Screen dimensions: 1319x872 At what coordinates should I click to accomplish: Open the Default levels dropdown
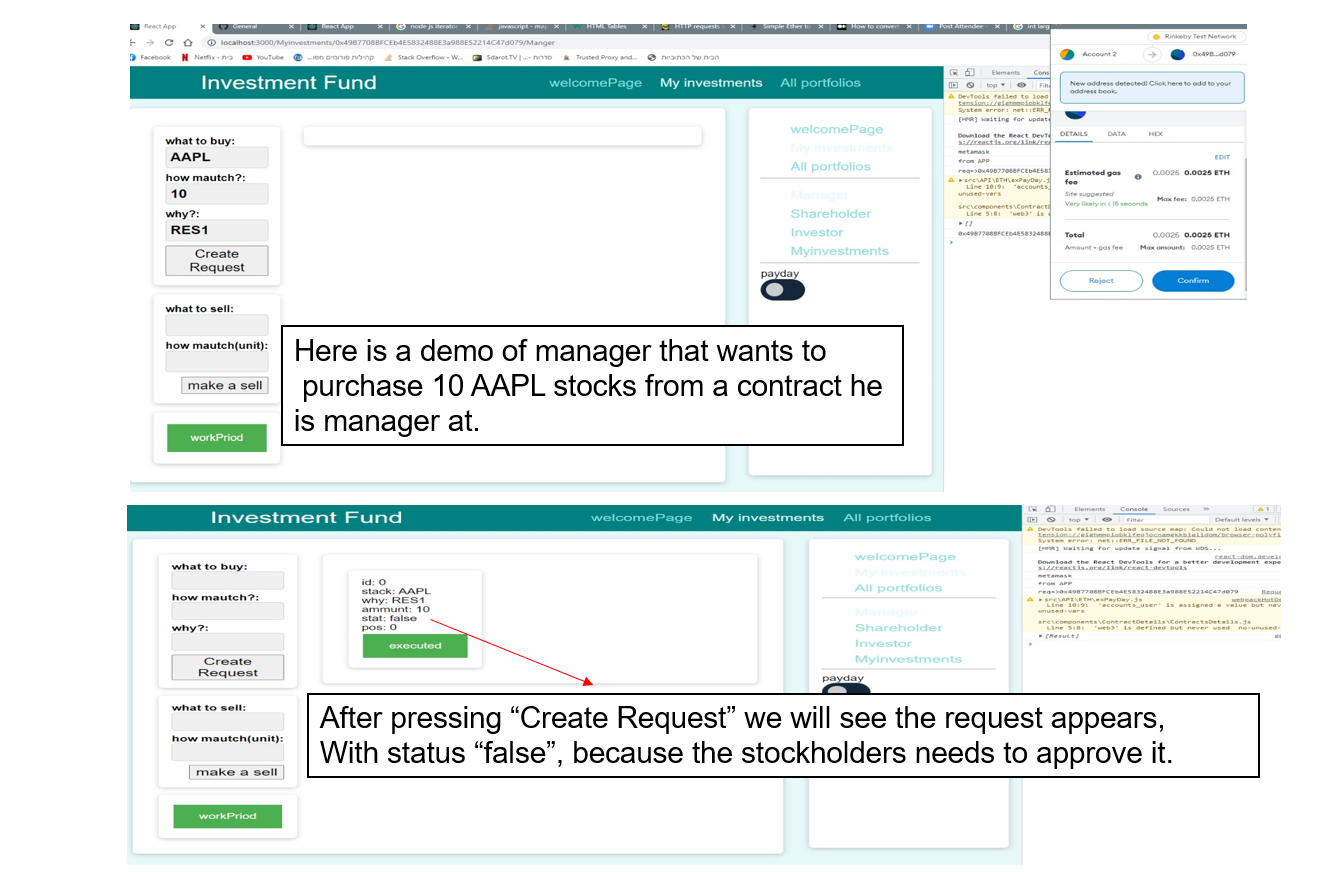click(1244, 520)
